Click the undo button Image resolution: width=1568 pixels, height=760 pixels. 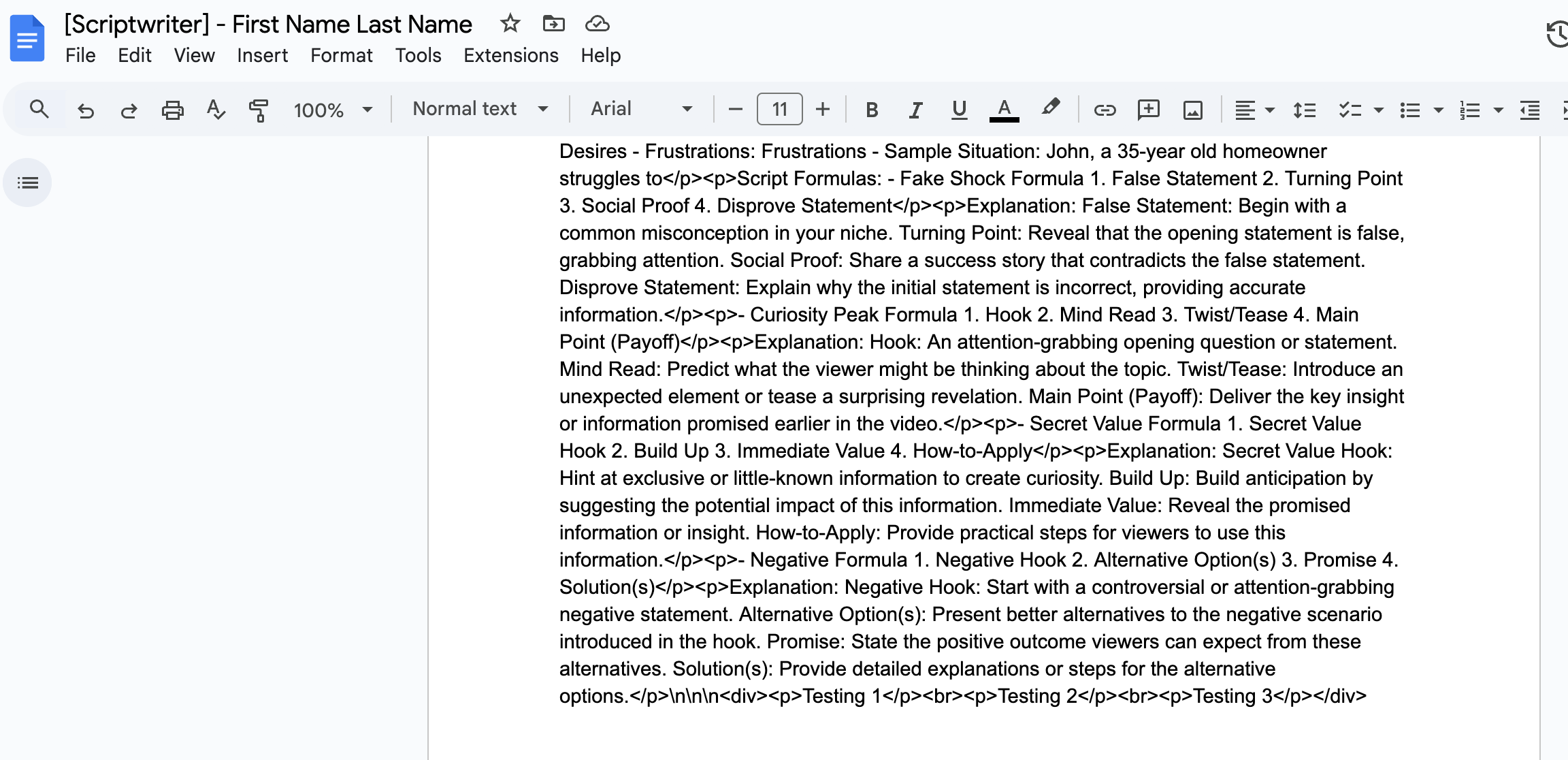(86, 110)
